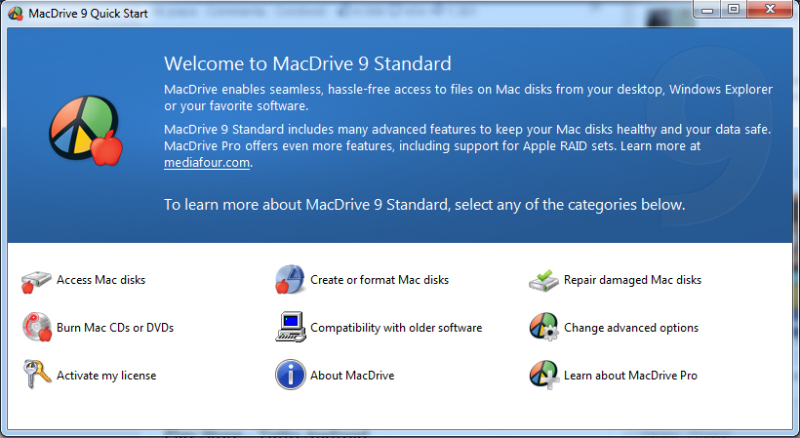Open the "Access Mac disks" text link
The width and height of the screenshot is (800, 438).
(101, 280)
